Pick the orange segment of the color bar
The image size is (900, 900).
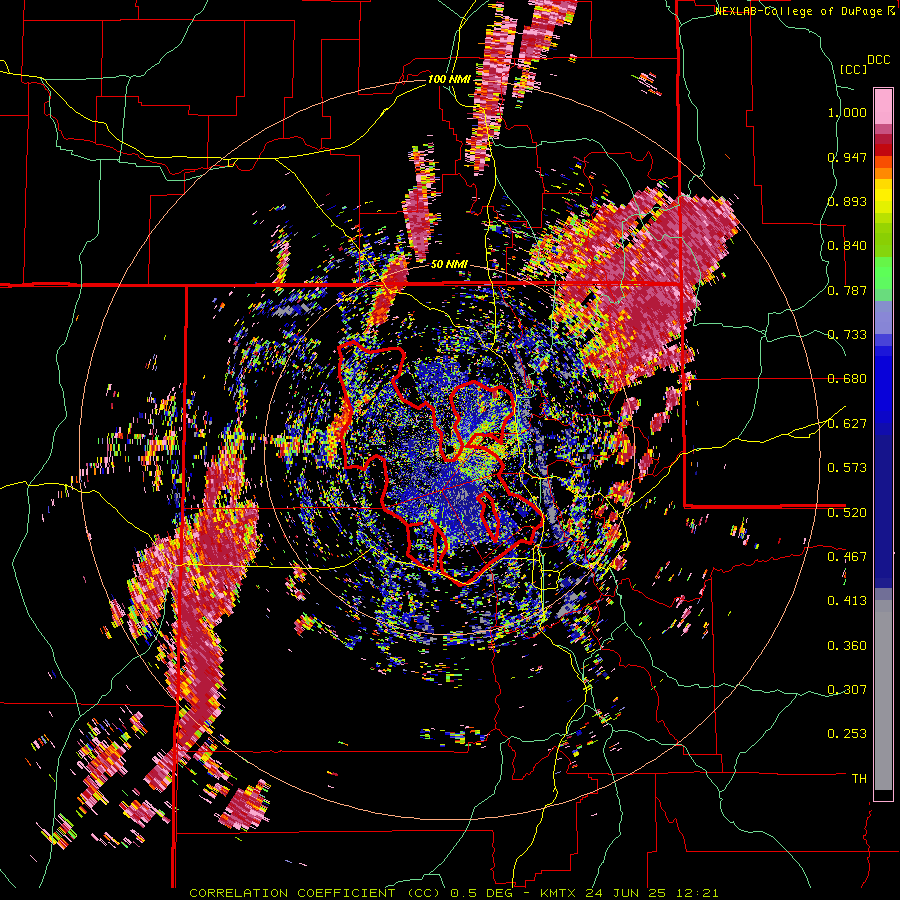pos(883,173)
